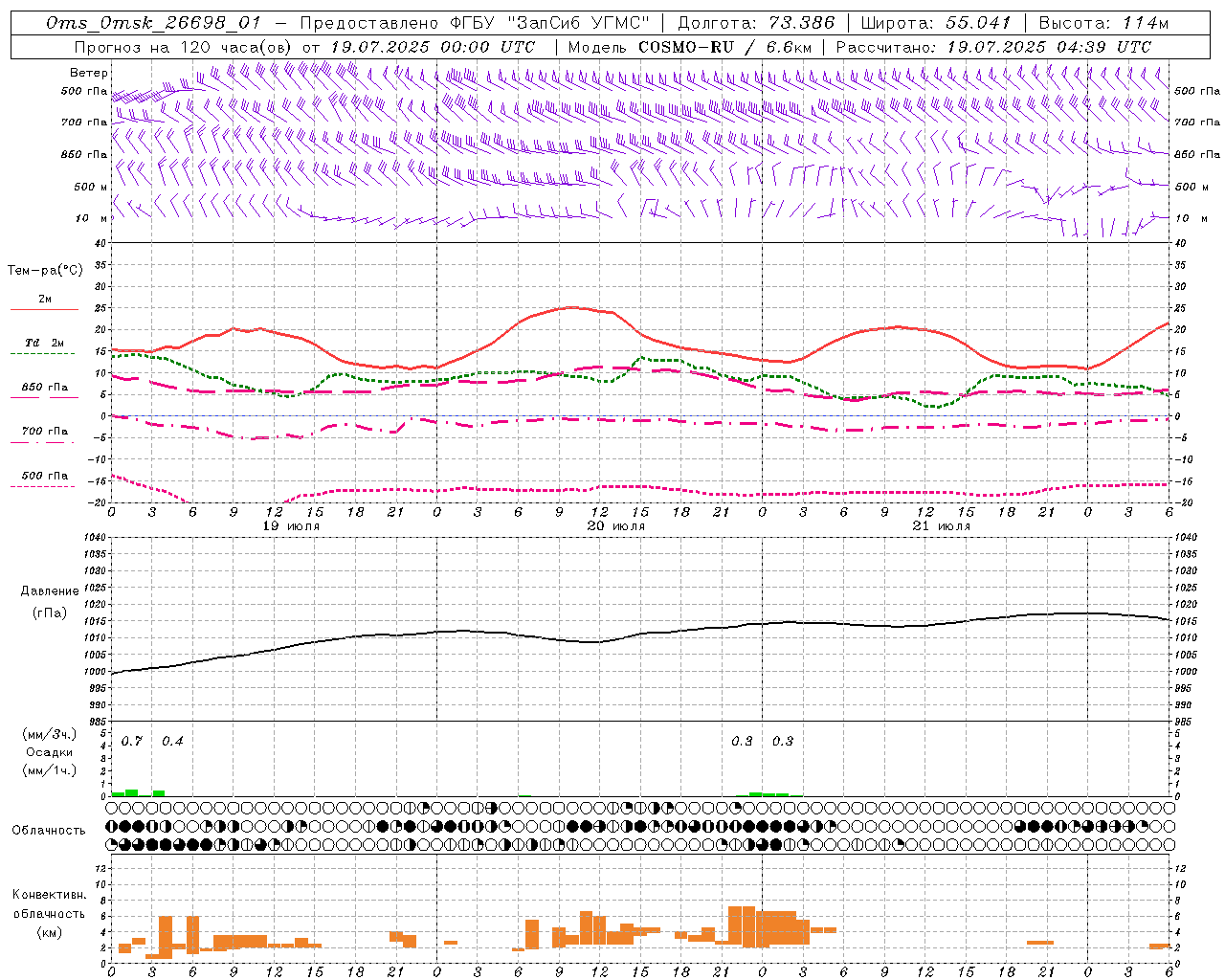1225x980 pixels.
Task: Click the (мм/3ч.) precipitation unit label
Action: pyautogui.click(x=50, y=734)
